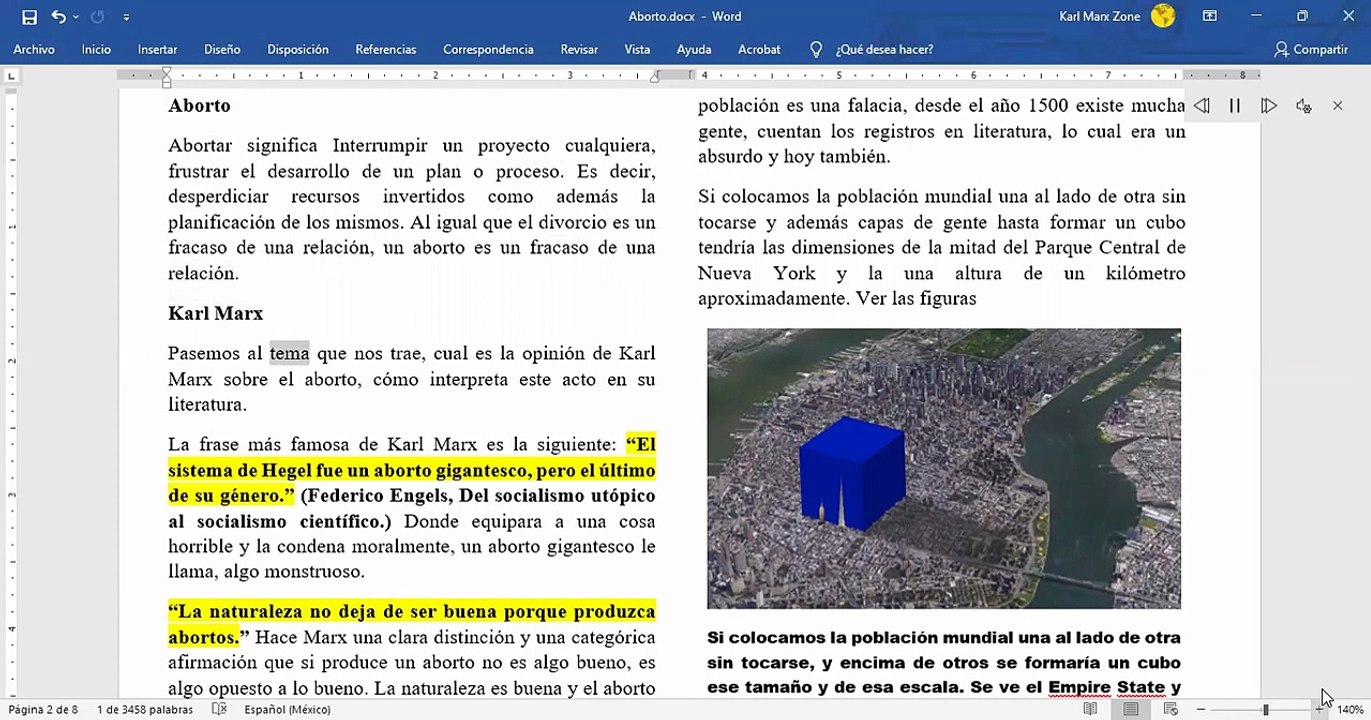Switch to the Correspondencia tab
This screenshot has width=1371, height=720.
(x=488, y=49)
